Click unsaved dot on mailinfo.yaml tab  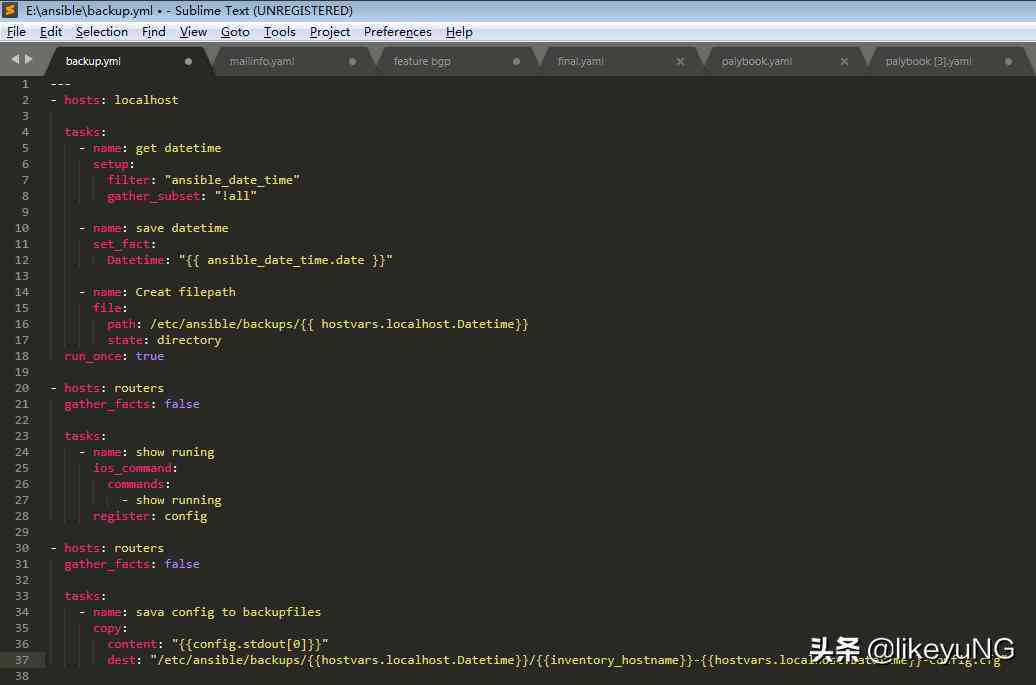tap(352, 61)
